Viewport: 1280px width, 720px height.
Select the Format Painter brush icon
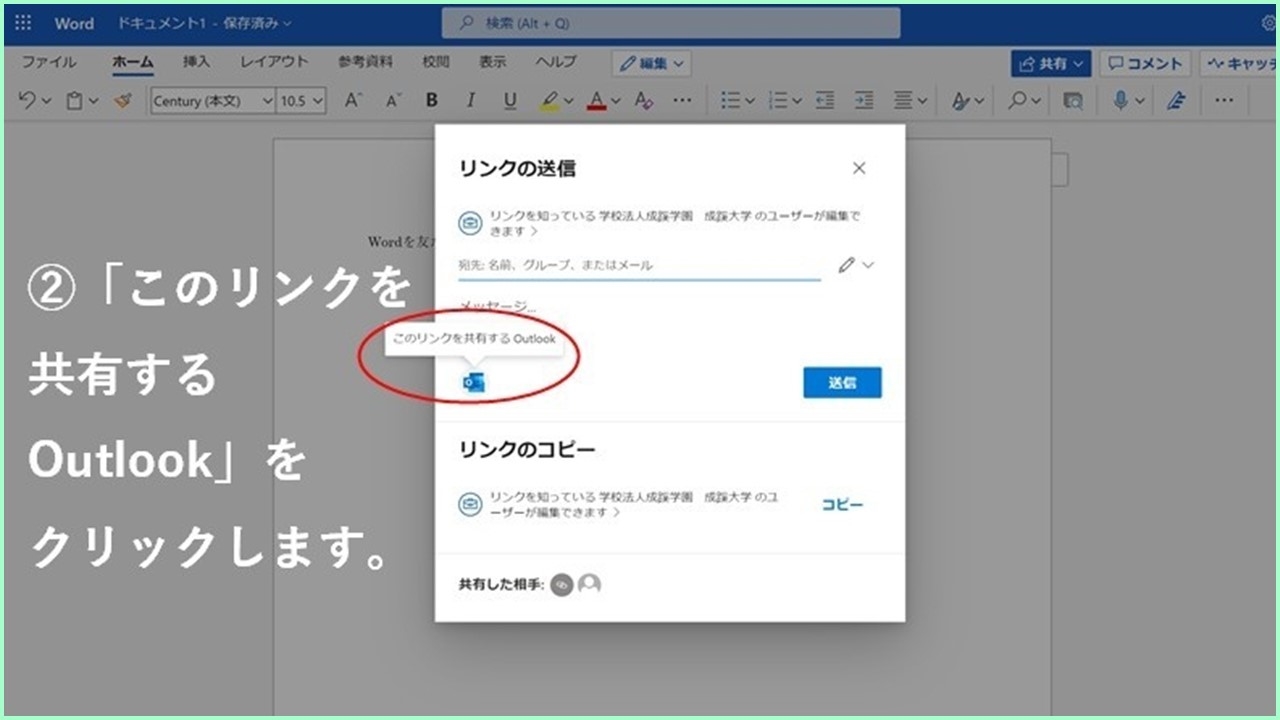click(x=123, y=100)
